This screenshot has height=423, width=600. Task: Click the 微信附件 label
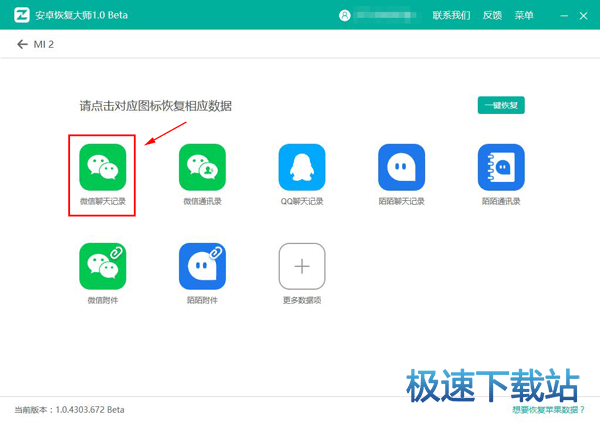click(x=103, y=301)
